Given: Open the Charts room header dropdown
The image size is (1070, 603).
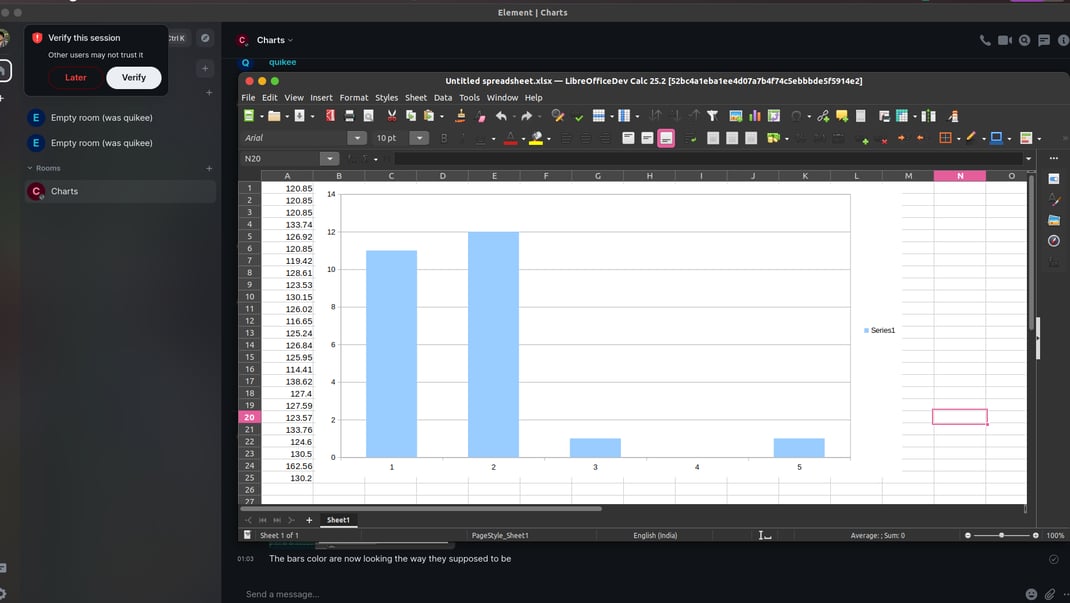Looking at the screenshot, I should pyautogui.click(x=290, y=40).
